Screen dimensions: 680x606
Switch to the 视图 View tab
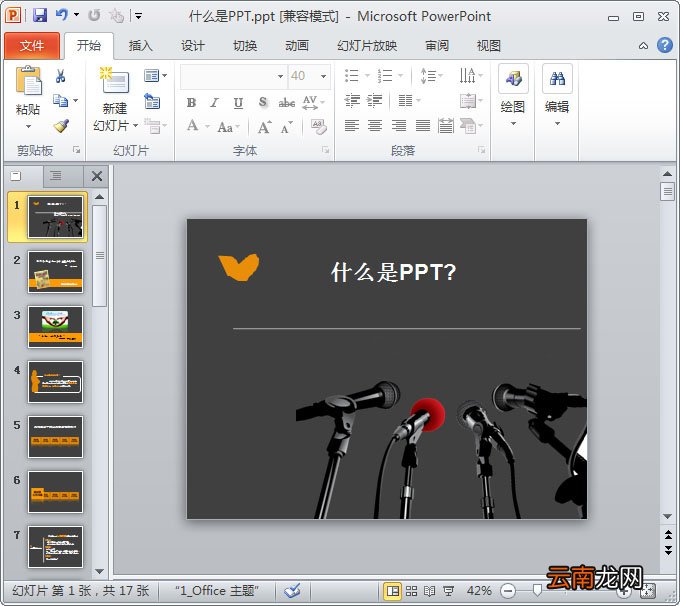(489, 46)
